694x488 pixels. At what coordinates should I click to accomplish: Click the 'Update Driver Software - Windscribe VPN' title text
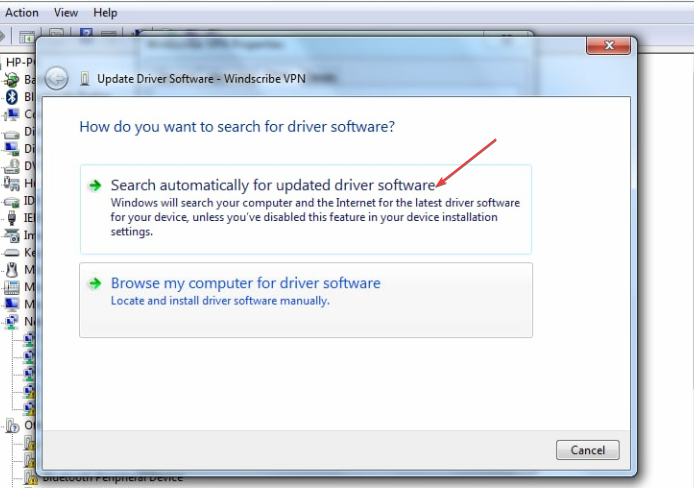point(201,79)
